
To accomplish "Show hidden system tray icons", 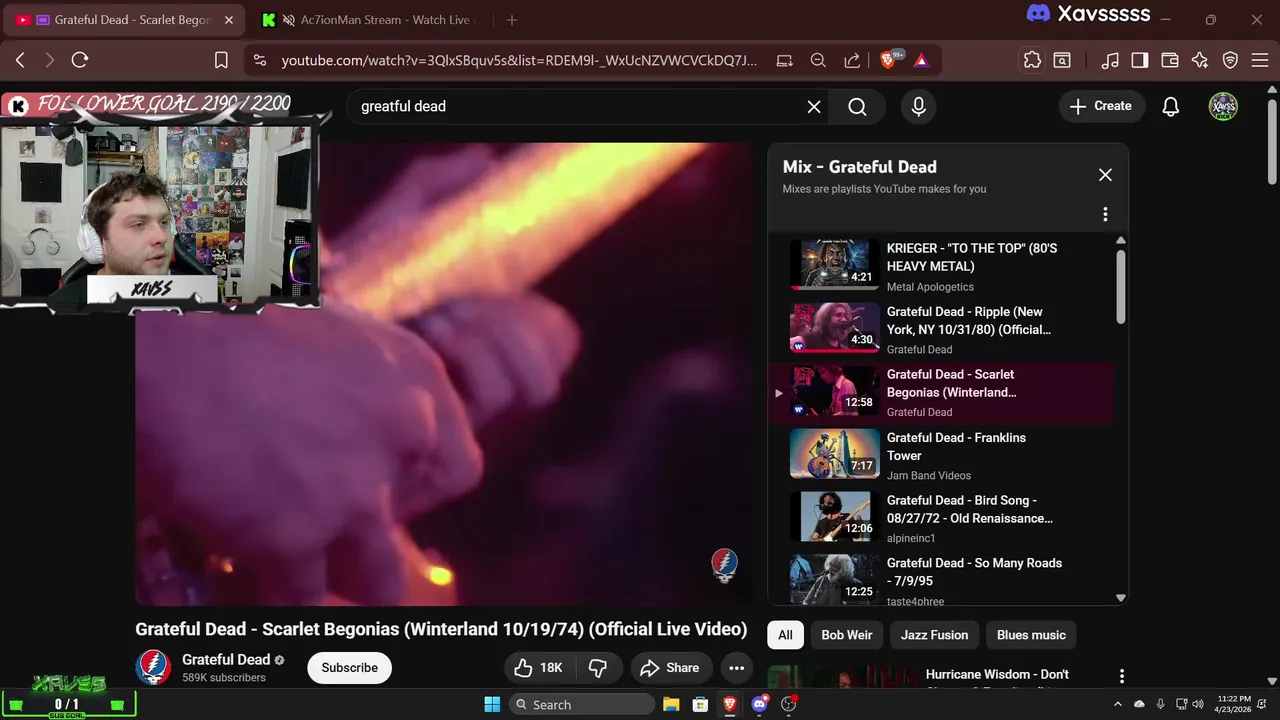I will pos(1118,704).
